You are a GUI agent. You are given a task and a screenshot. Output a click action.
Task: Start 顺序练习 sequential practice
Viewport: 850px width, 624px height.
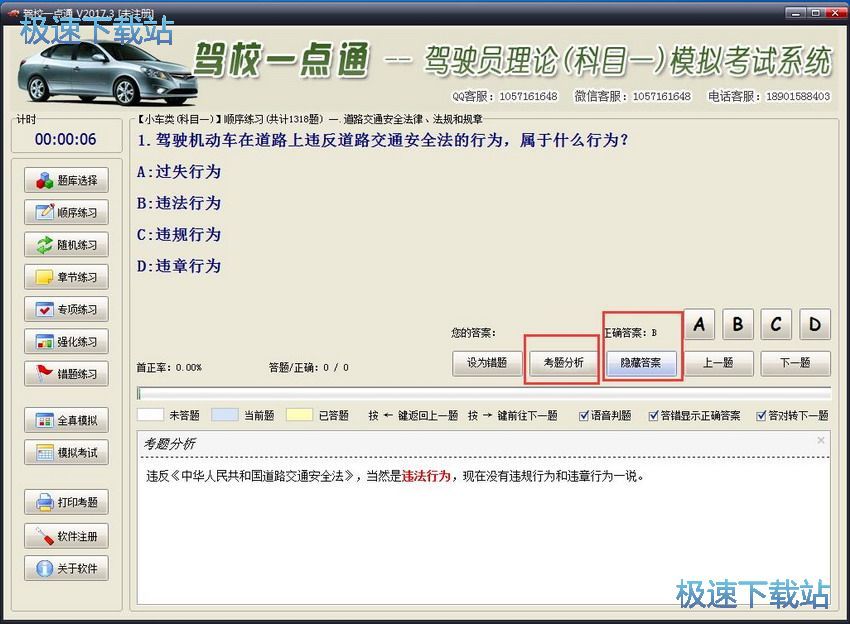(66, 213)
